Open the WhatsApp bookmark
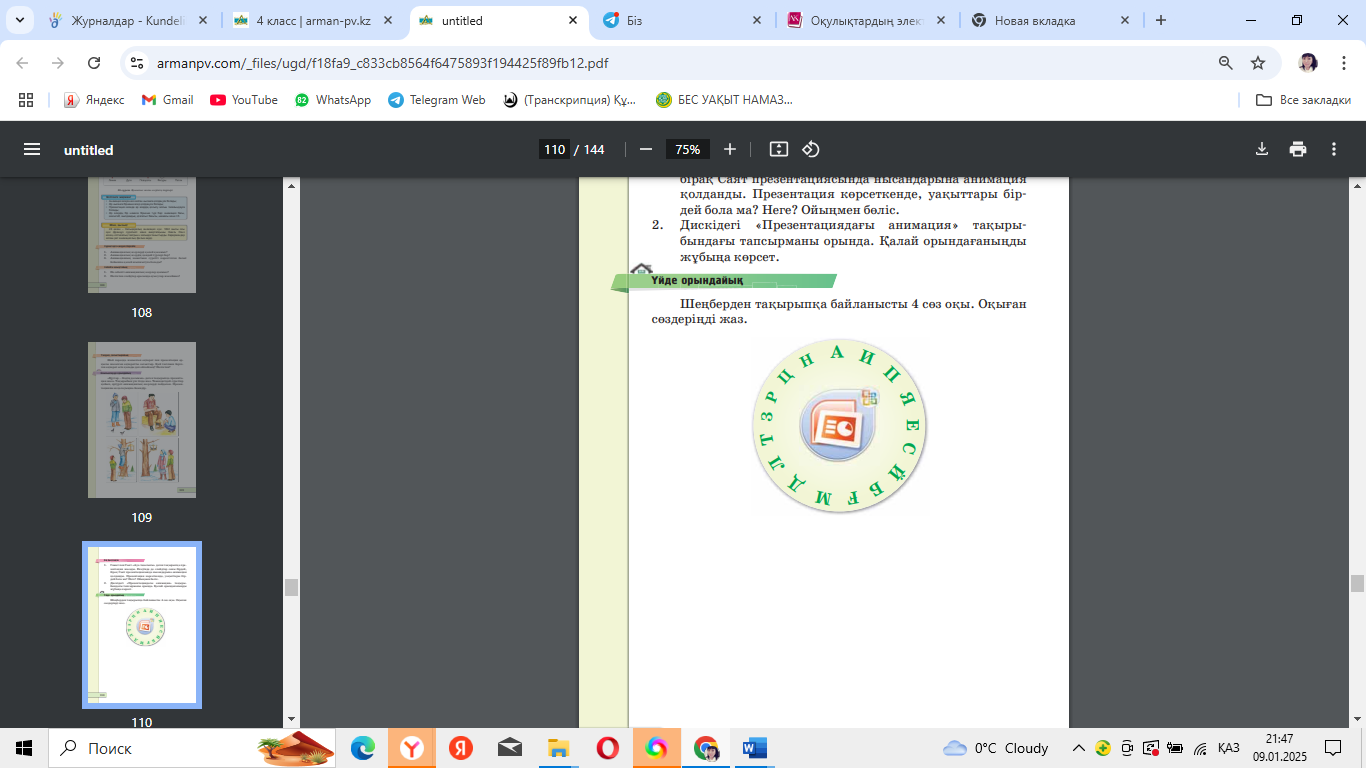 pos(333,100)
